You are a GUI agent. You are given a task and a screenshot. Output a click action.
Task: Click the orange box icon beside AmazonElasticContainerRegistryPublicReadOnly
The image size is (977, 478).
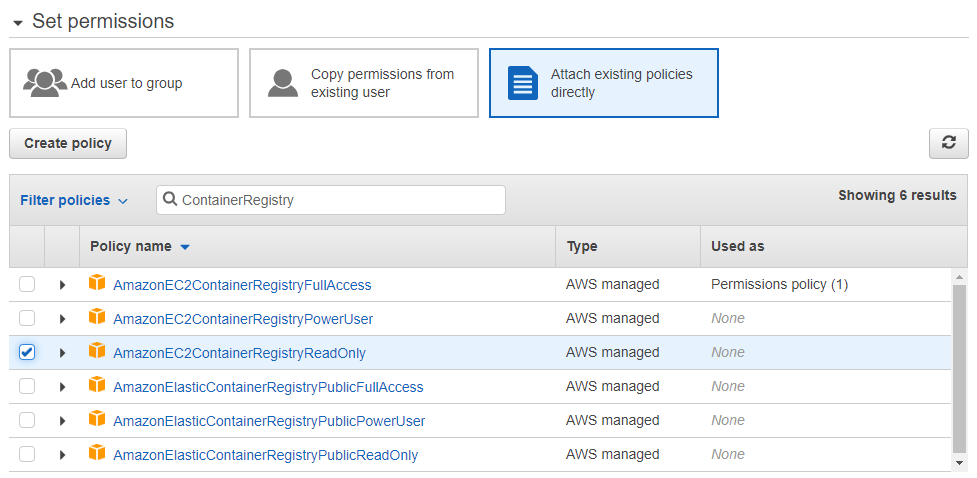tap(97, 453)
